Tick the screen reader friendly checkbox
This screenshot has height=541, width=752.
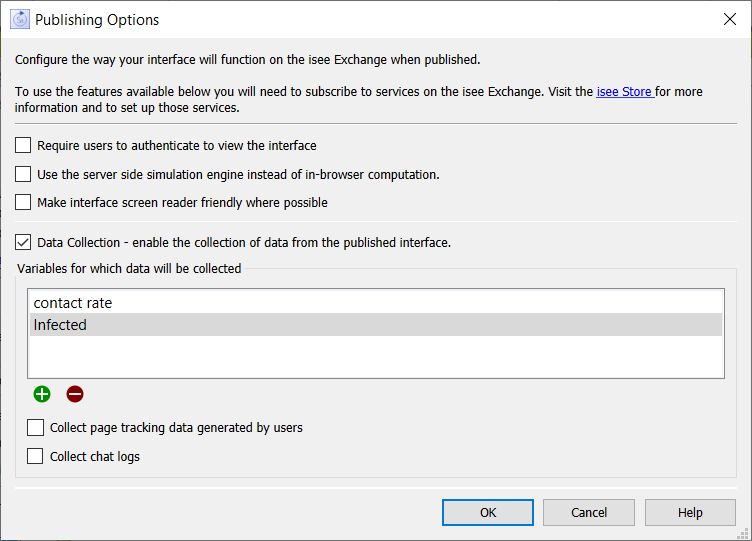(23, 202)
